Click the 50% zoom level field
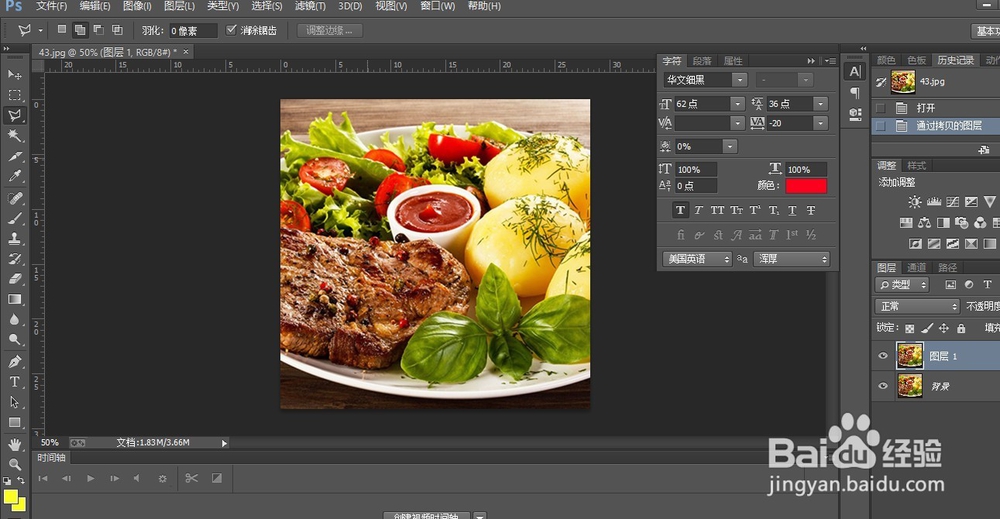The width and height of the screenshot is (1000, 519). pos(50,442)
